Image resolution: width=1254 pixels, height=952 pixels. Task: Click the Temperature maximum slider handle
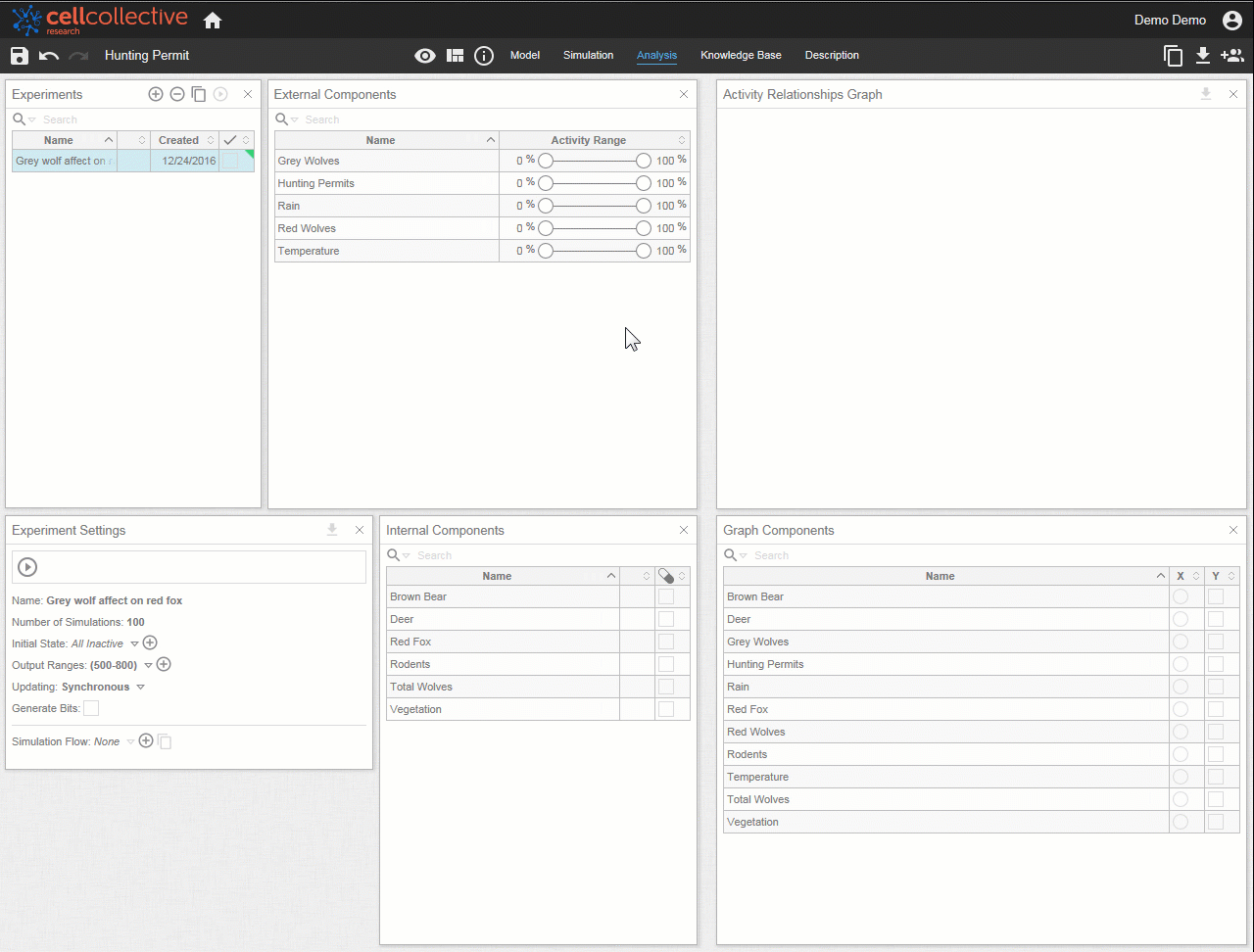(x=644, y=251)
